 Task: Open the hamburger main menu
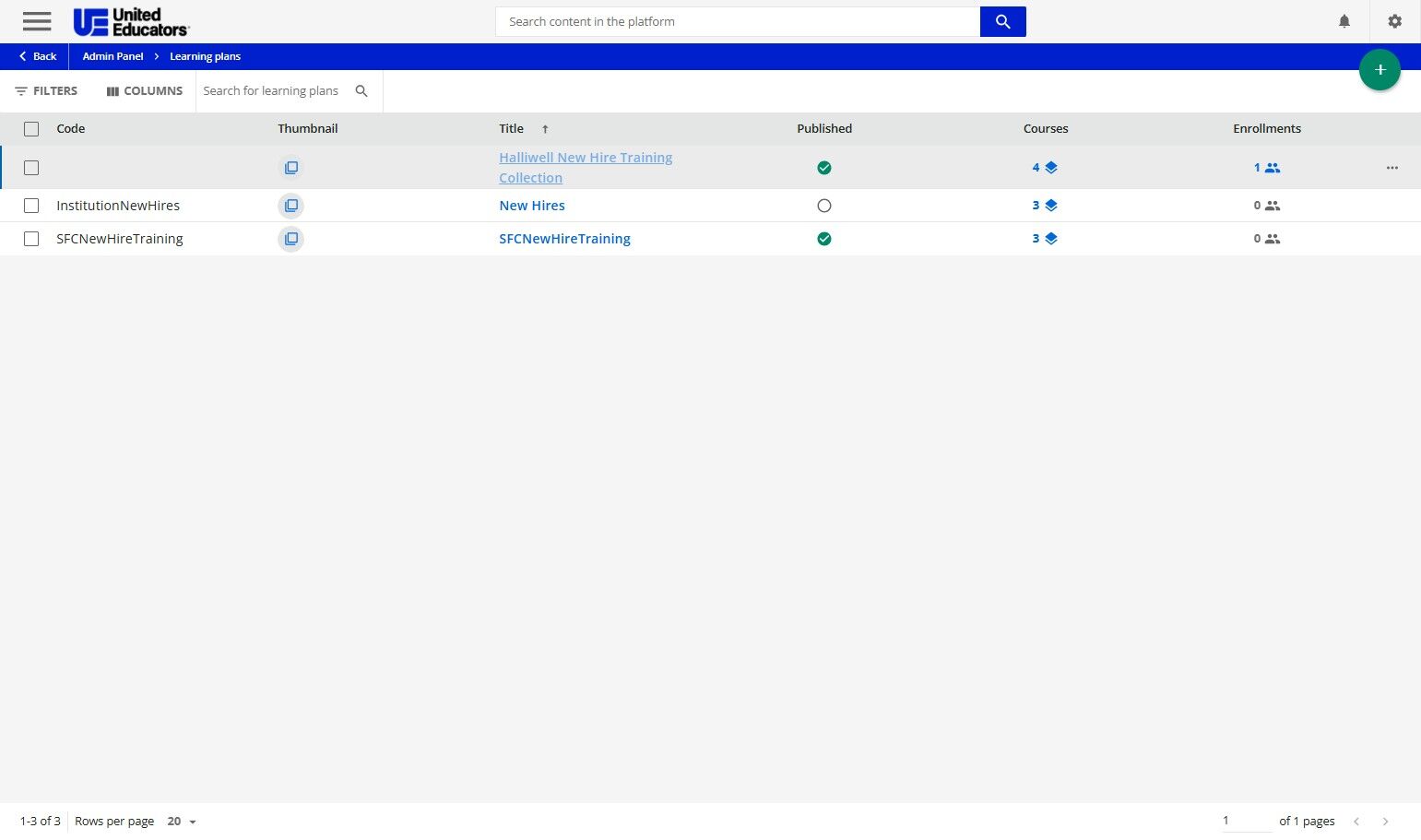point(37,21)
